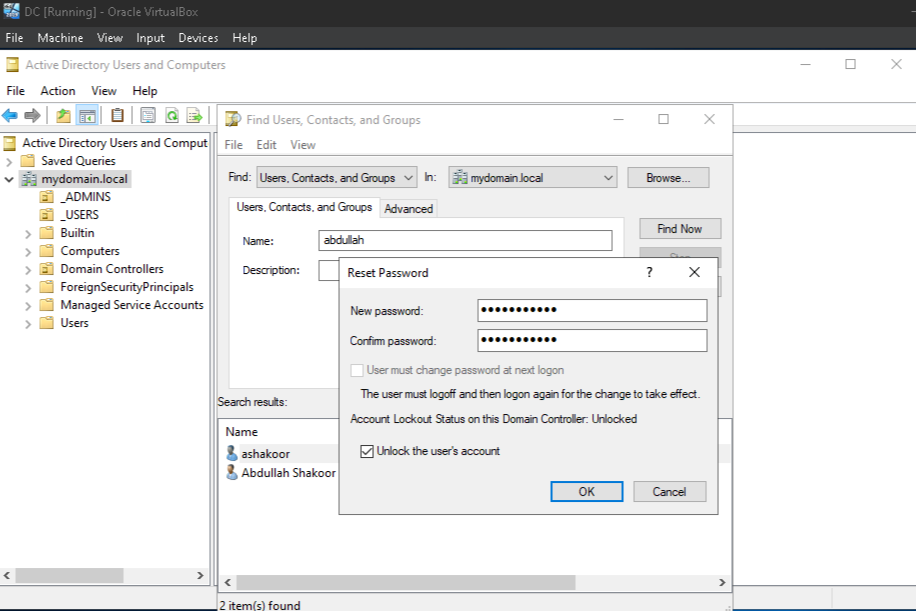This screenshot has height=611, width=916.
Task: Switch to the Advanced tab
Action: (x=408, y=209)
